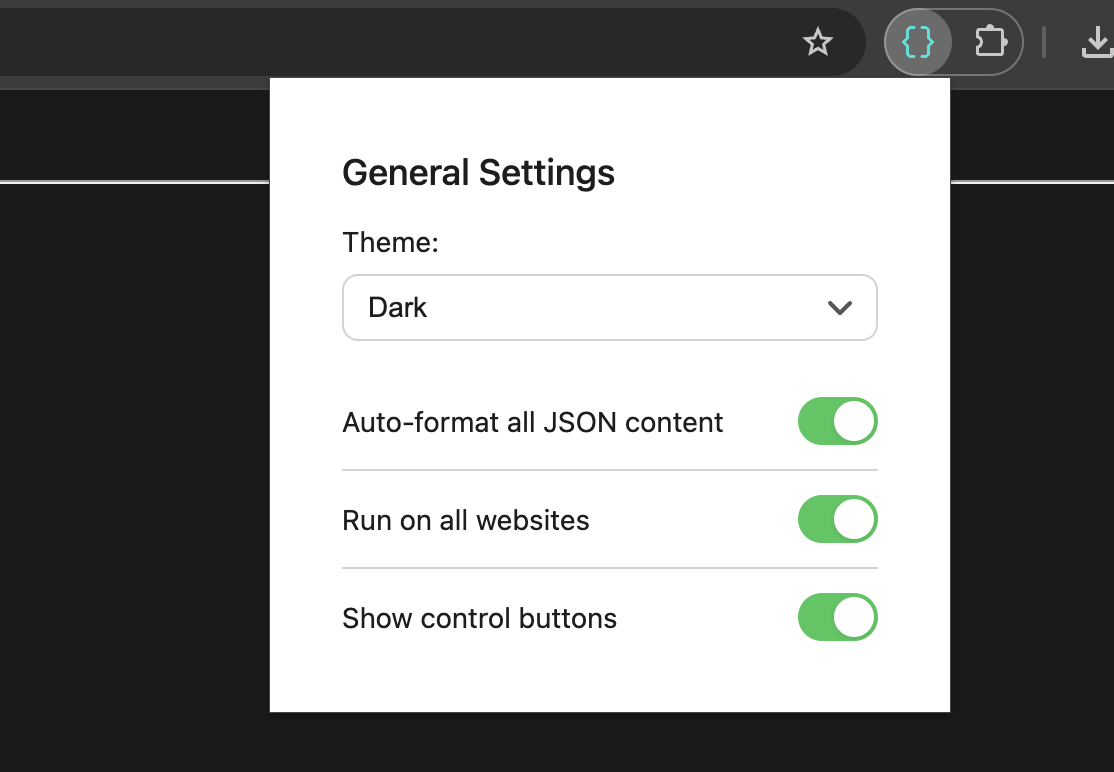Click the "Show control buttons" label text
The width and height of the screenshot is (1114, 772).
coord(479,618)
